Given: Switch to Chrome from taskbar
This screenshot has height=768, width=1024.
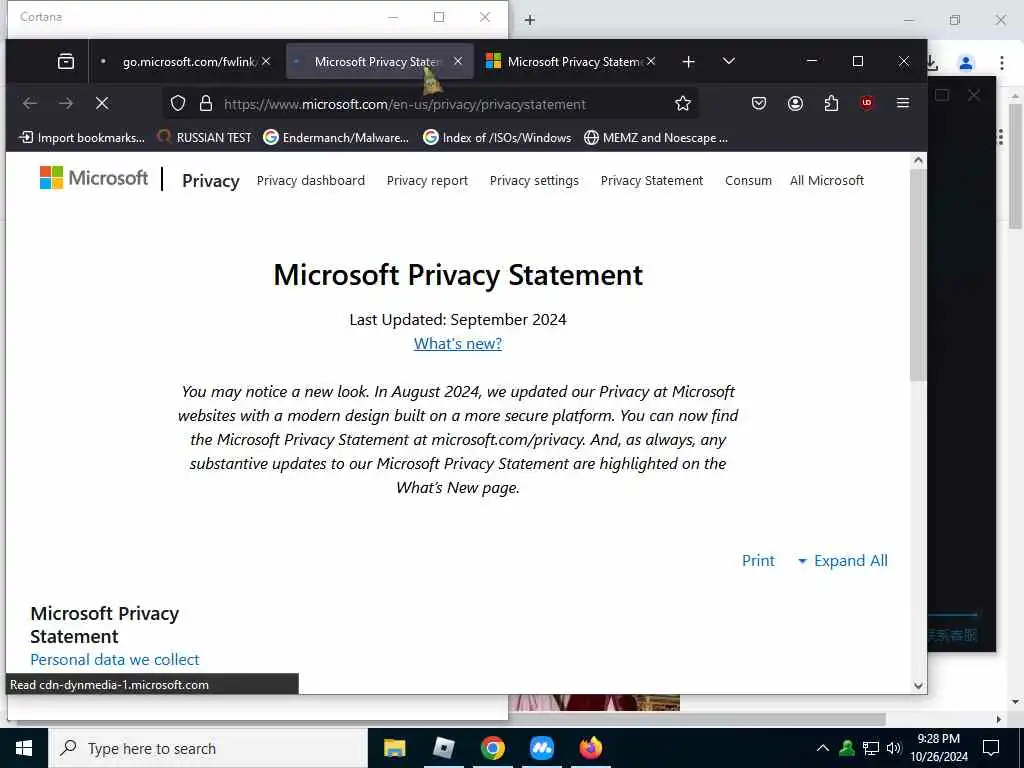Looking at the screenshot, I should [493, 748].
